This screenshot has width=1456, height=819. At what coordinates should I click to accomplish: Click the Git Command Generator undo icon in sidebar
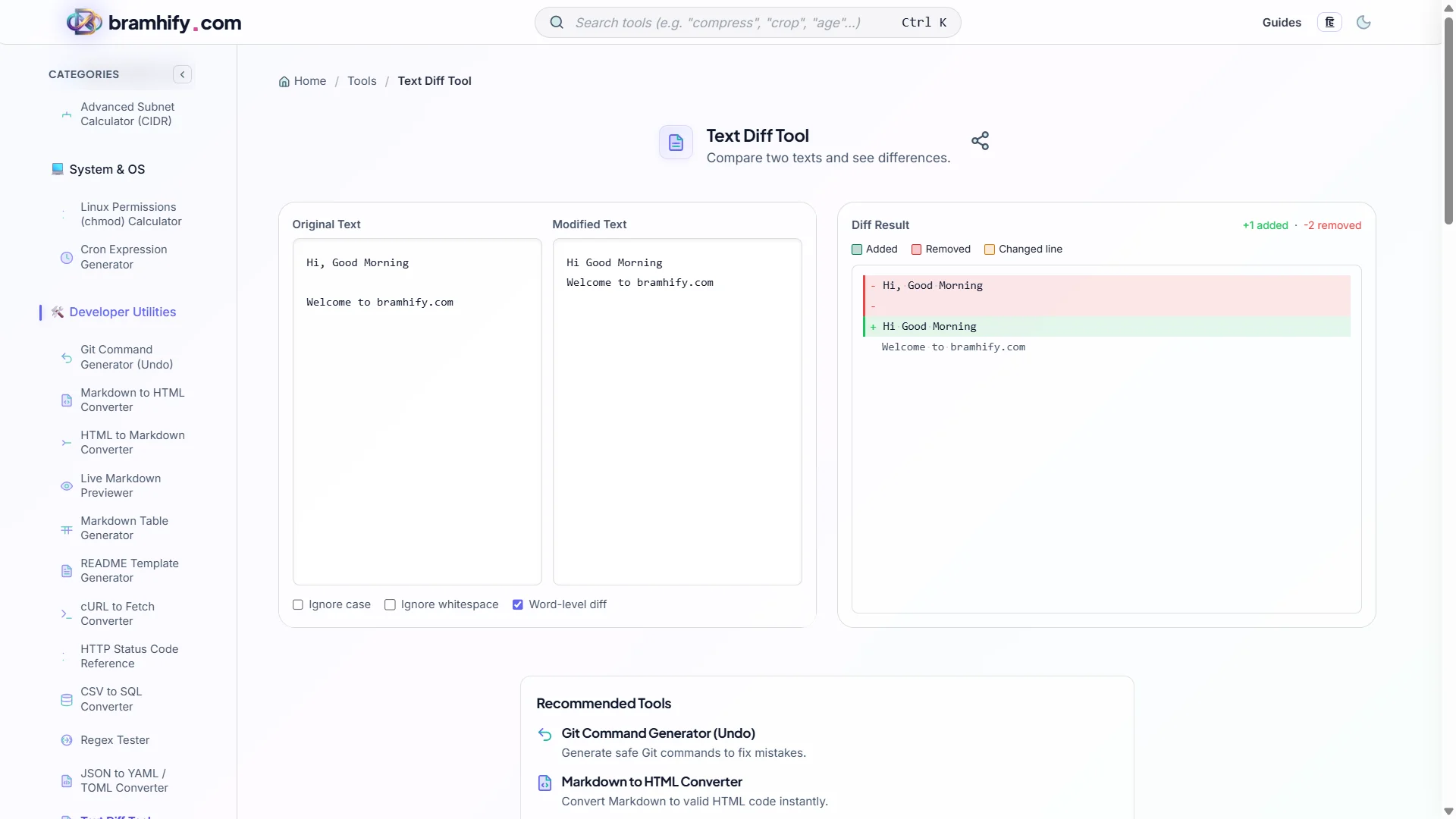[x=67, y=358]
